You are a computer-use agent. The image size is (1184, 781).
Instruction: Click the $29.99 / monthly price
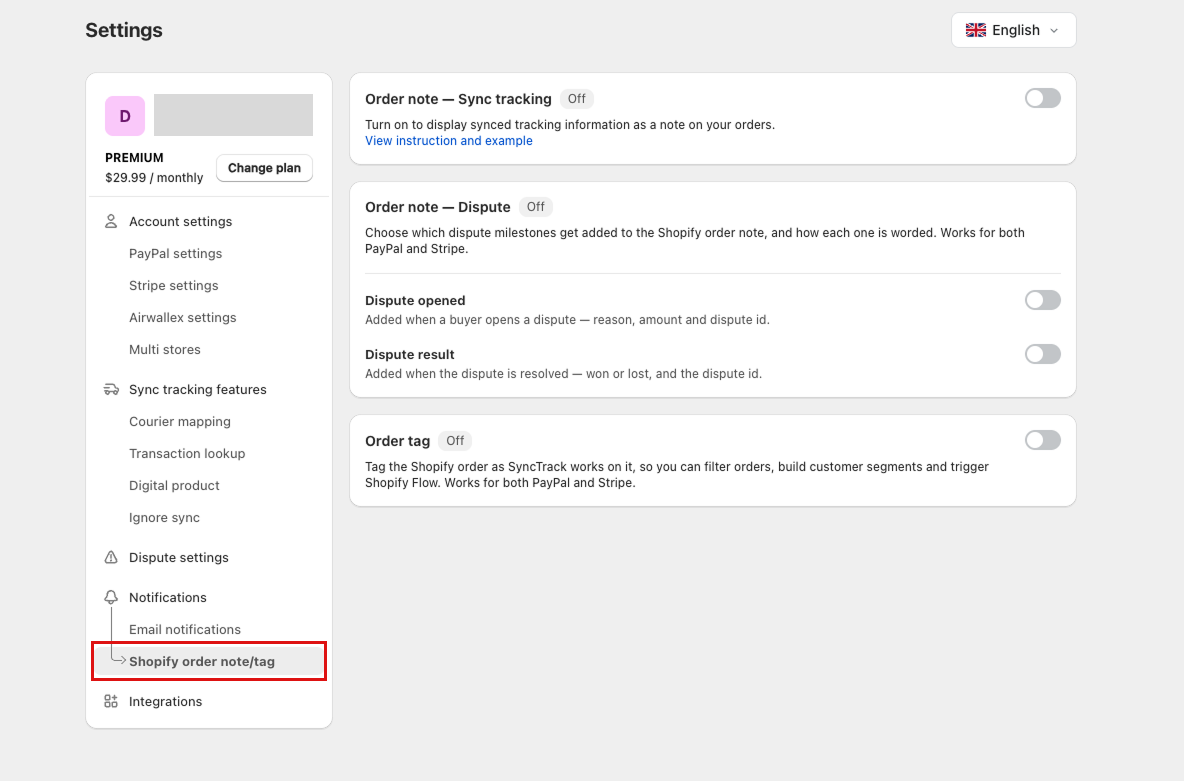[154, 178]
